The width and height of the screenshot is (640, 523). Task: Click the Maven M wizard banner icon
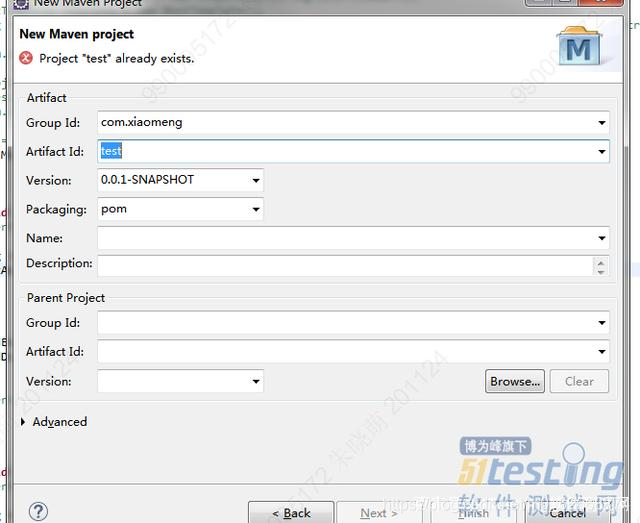(579, 46)
